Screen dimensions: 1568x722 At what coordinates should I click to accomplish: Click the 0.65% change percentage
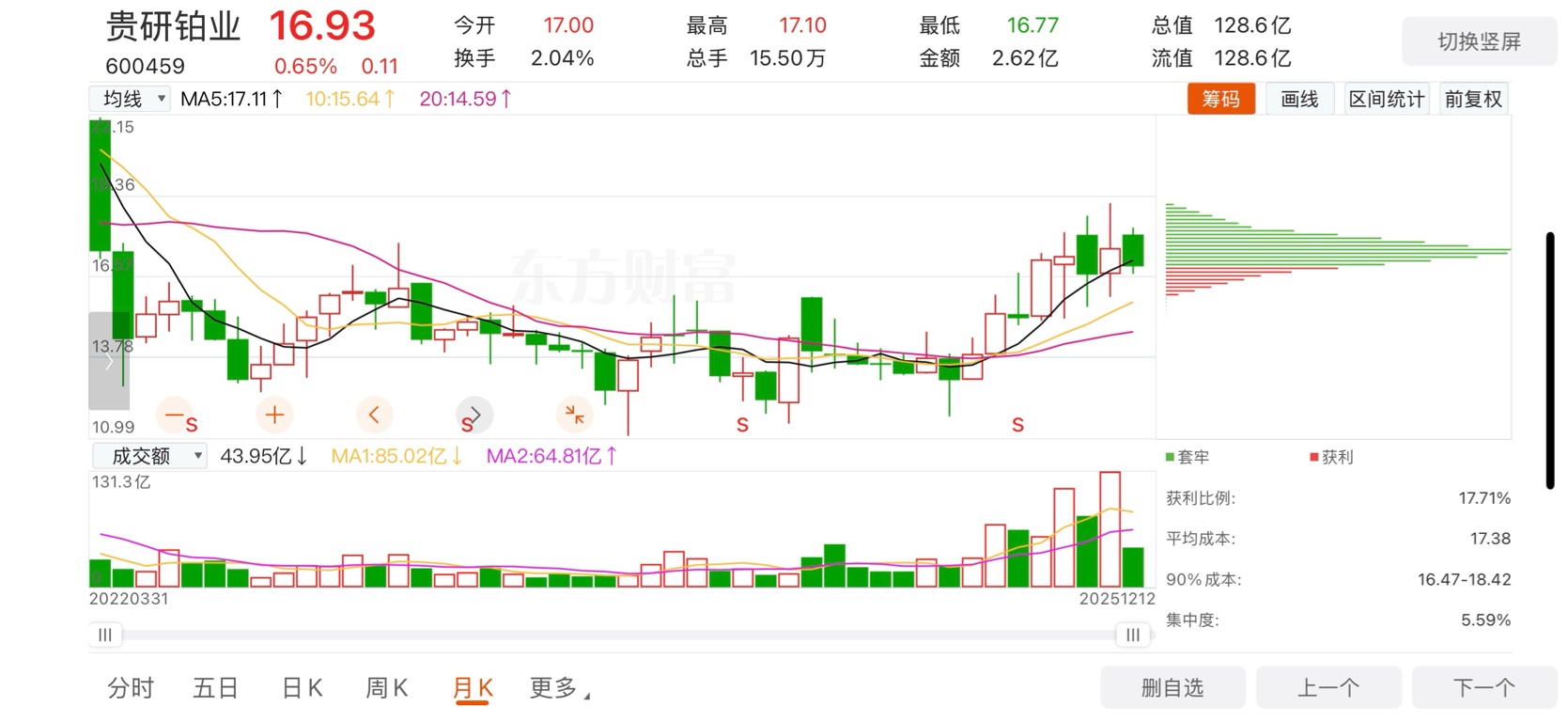point(305,67)
